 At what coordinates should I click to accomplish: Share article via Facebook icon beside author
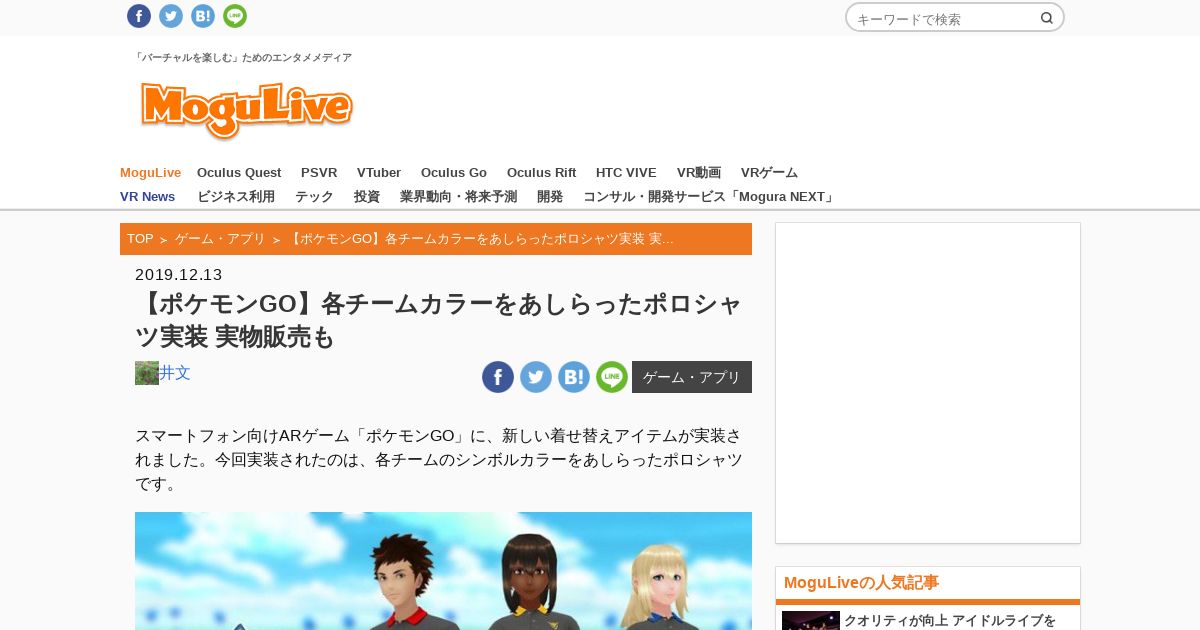pyautogui.click(x=498, y=377)
